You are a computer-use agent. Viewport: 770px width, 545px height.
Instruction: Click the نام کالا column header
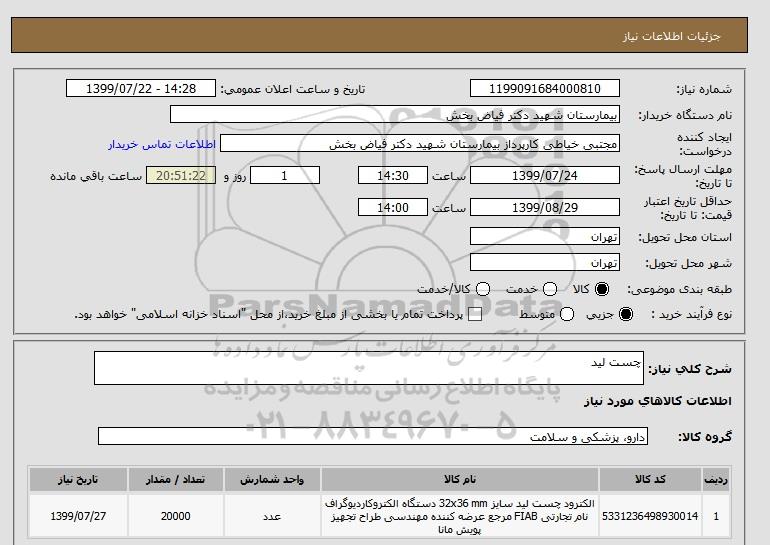(x=460, y=479)
